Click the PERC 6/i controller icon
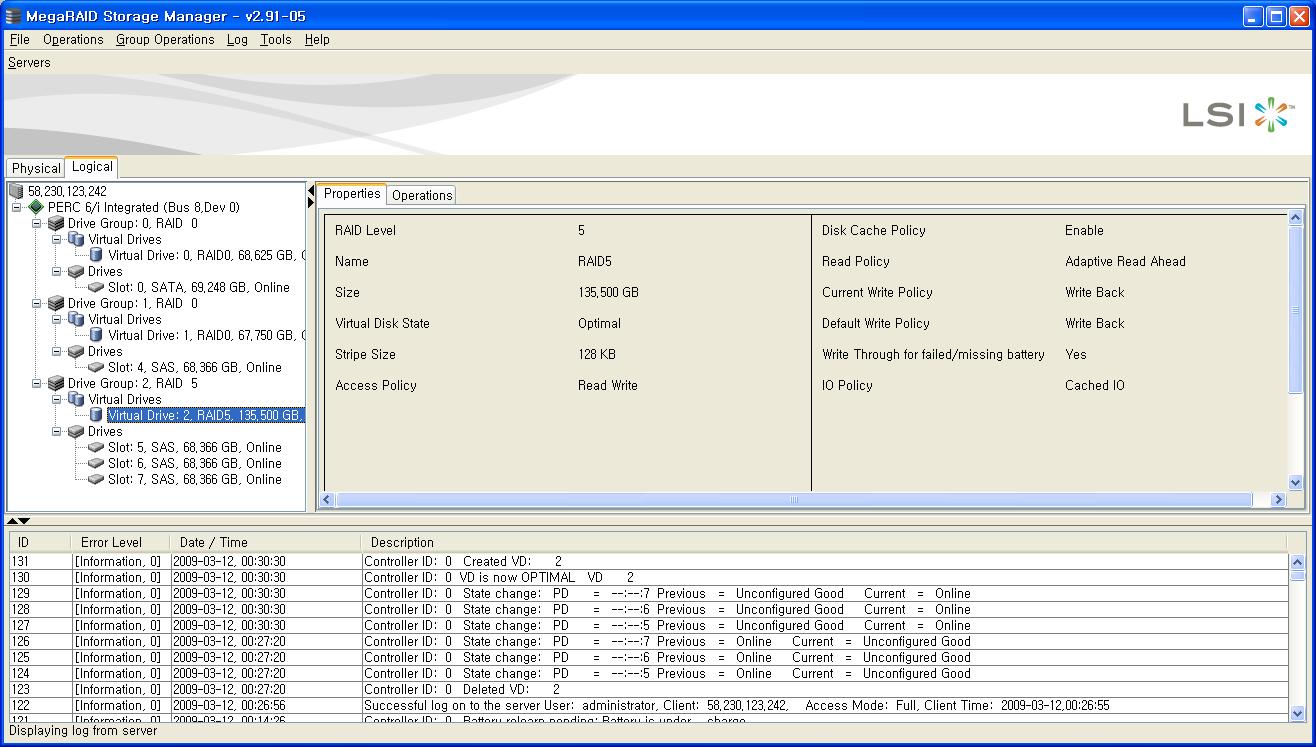The image size is (1316, 747). 36,207
